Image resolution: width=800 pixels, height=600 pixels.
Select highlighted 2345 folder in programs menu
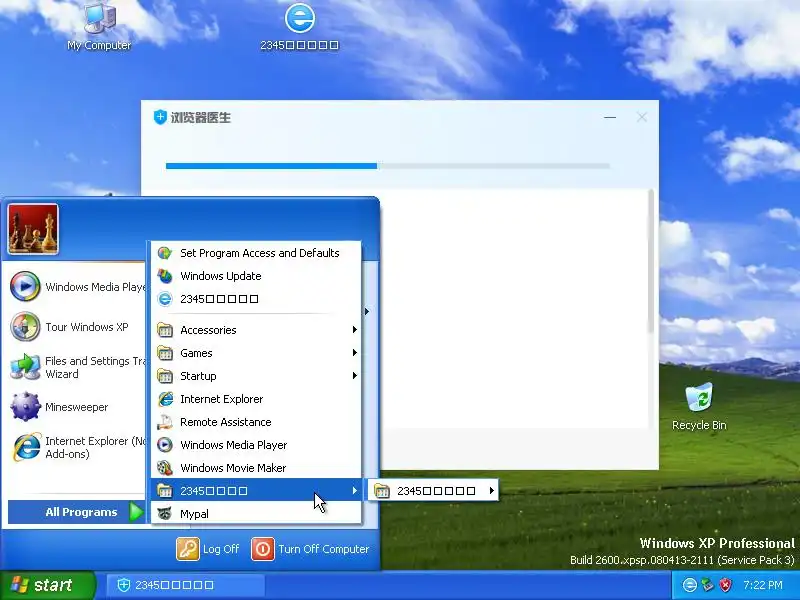pyautogui.click(x=256, y=491)
